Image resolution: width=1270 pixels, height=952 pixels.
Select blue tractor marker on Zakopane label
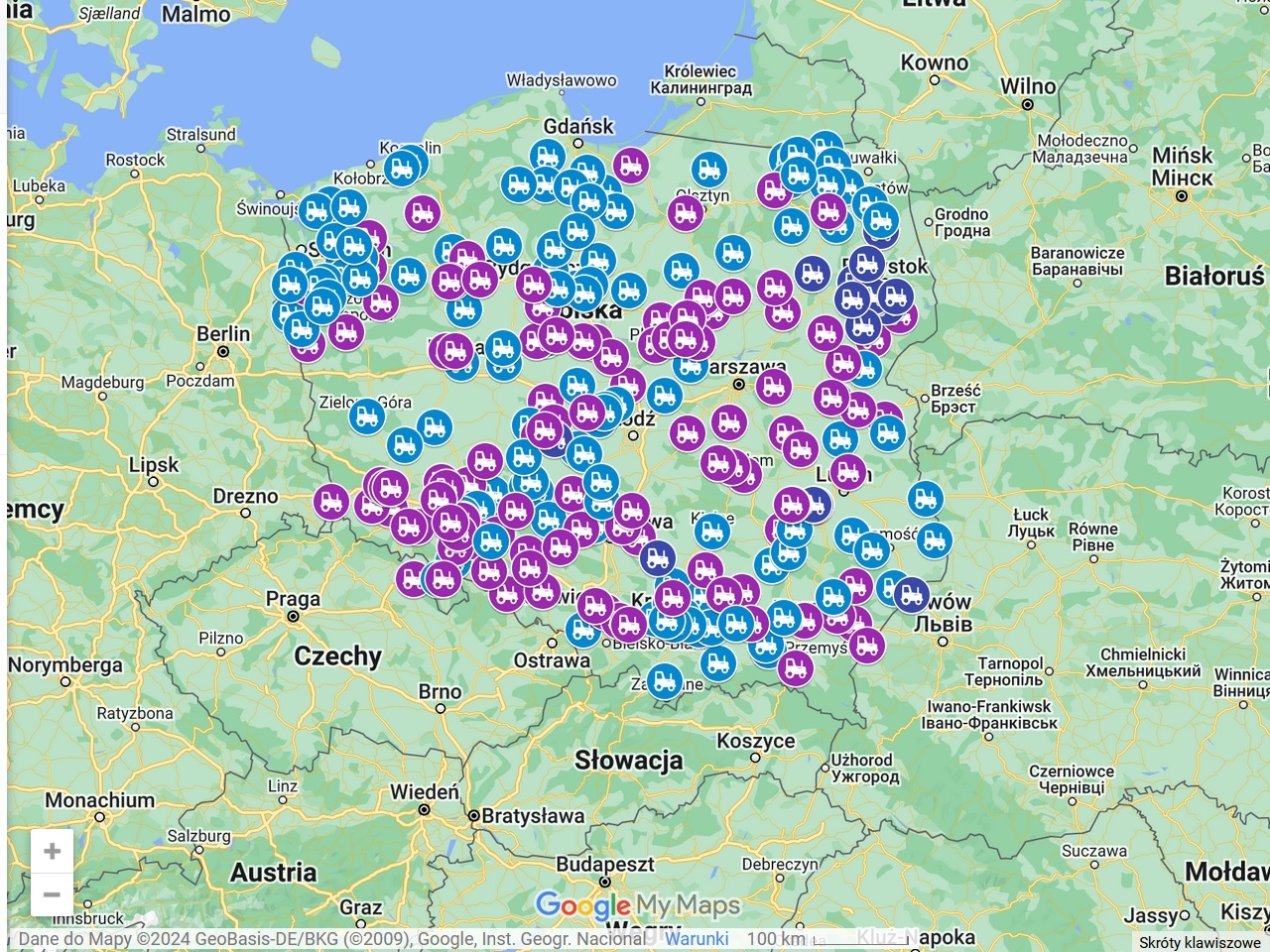(665, 680)
